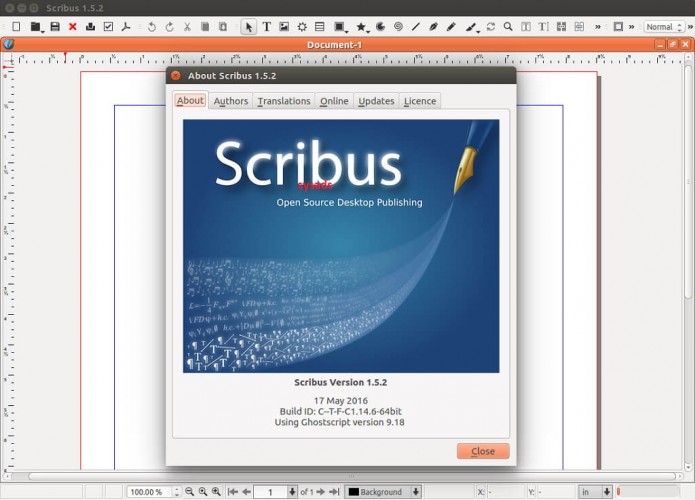This screenshot has width=695, height=500.
Task: Close About Scribus dialog via title bar button
Action: [x=176, y=75]
